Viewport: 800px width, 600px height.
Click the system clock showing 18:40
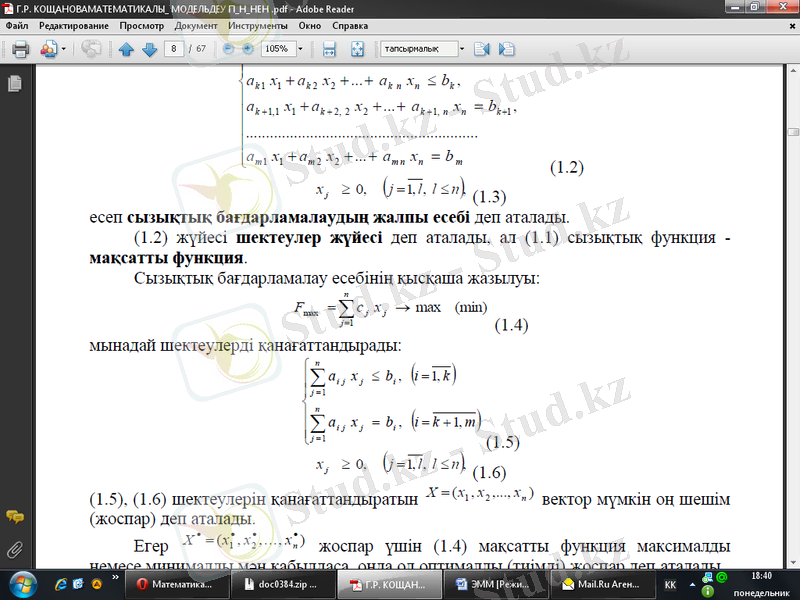(x=762, y=576)
